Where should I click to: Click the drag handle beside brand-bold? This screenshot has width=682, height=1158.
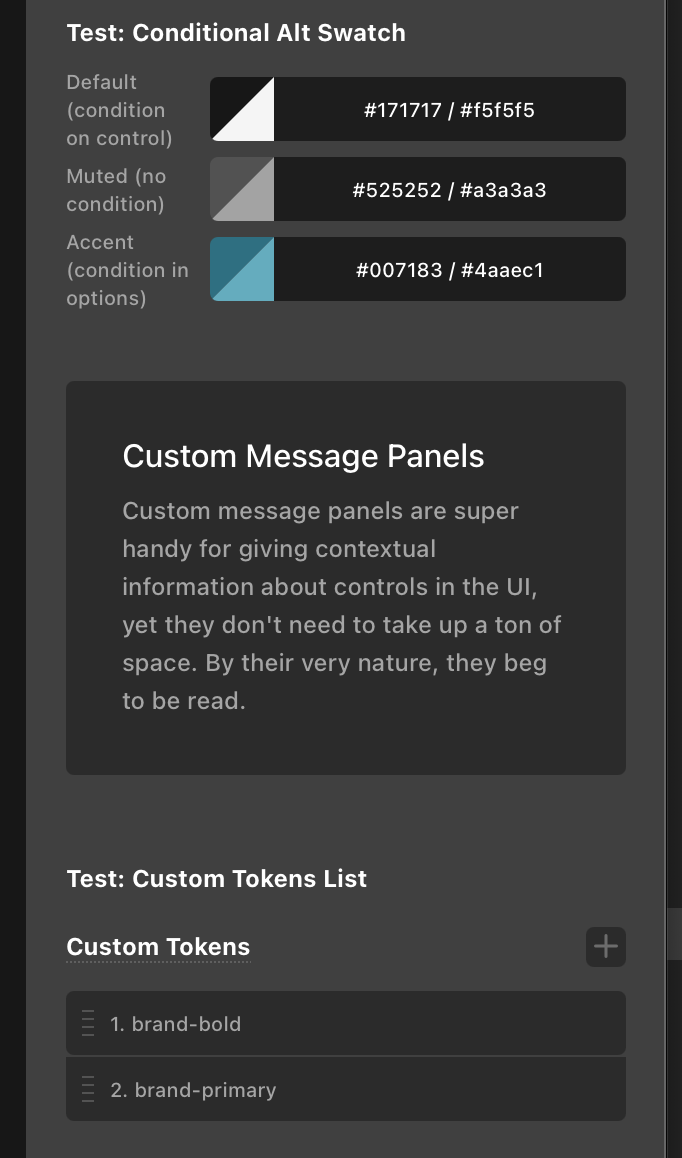pos(88,1024)
